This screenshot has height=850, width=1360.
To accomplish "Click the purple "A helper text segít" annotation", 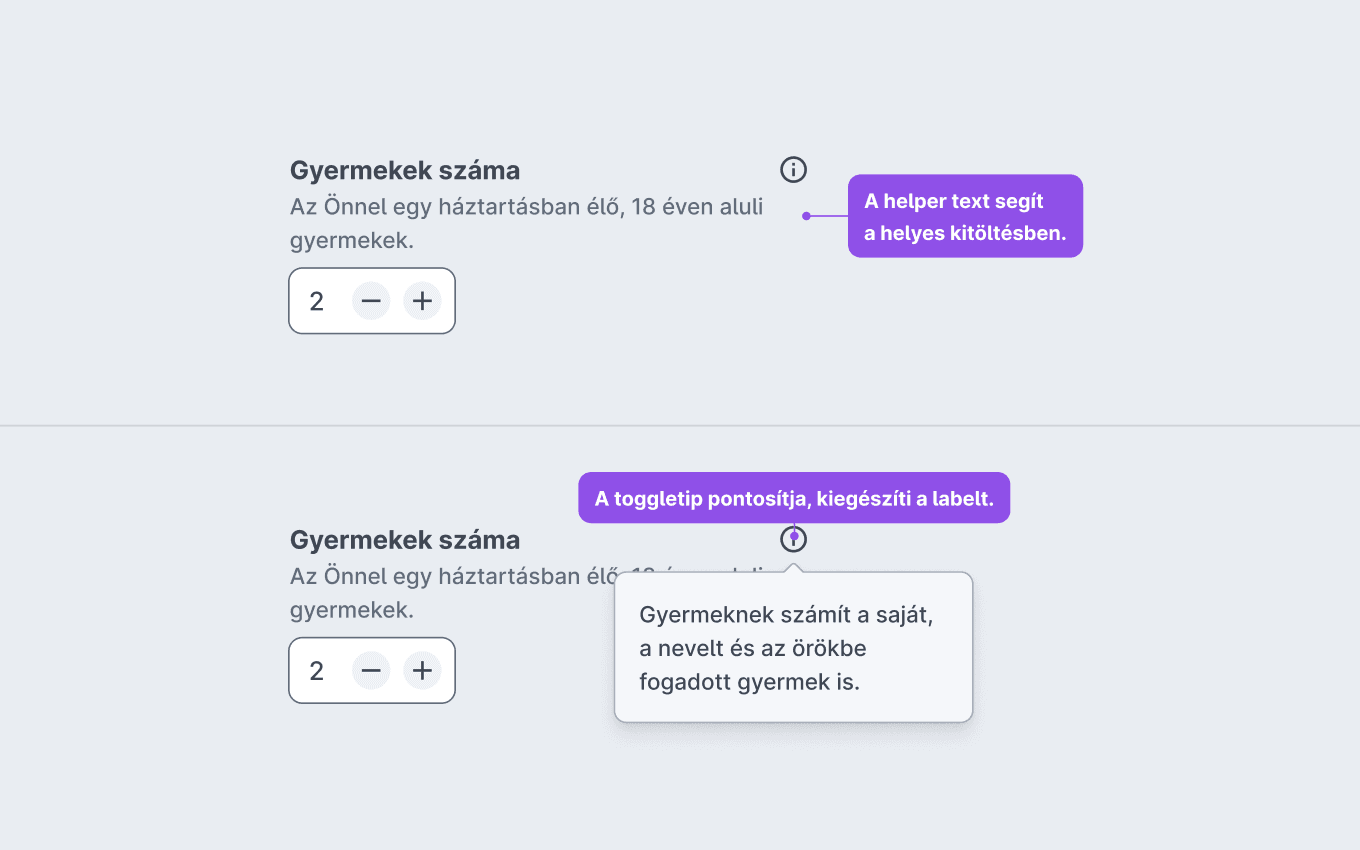I will coord(965,216).
